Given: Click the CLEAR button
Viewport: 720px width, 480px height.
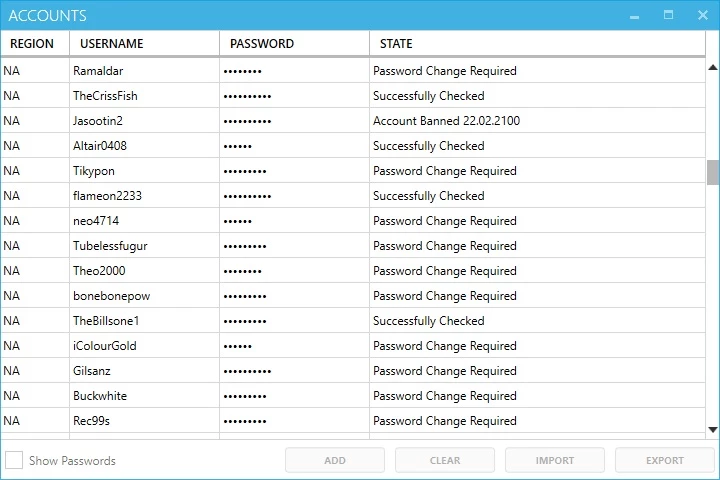Looking at the screenshot, I should click(x=445, y=460).
